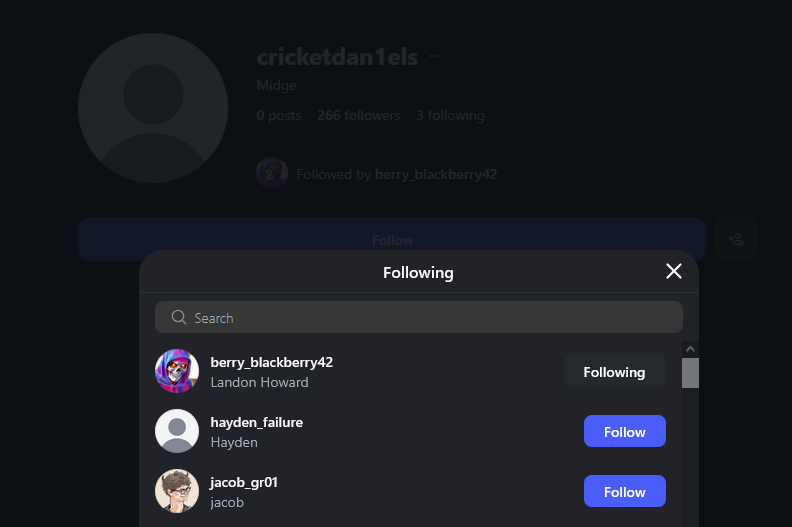The image size is (792, 527).
Task: Click cricketdan1els large profile picture
Action: (x=153, y=108)
